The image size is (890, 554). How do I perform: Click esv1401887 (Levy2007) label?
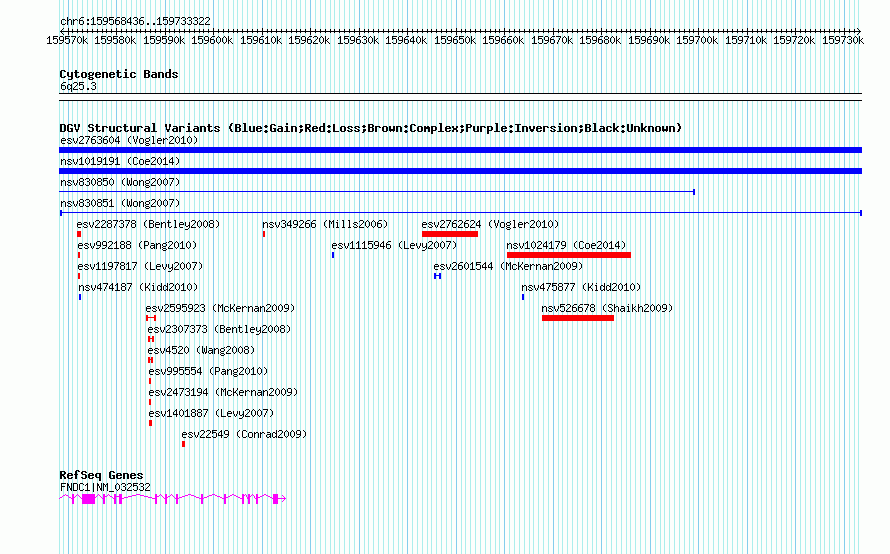(x=211, y=413)
